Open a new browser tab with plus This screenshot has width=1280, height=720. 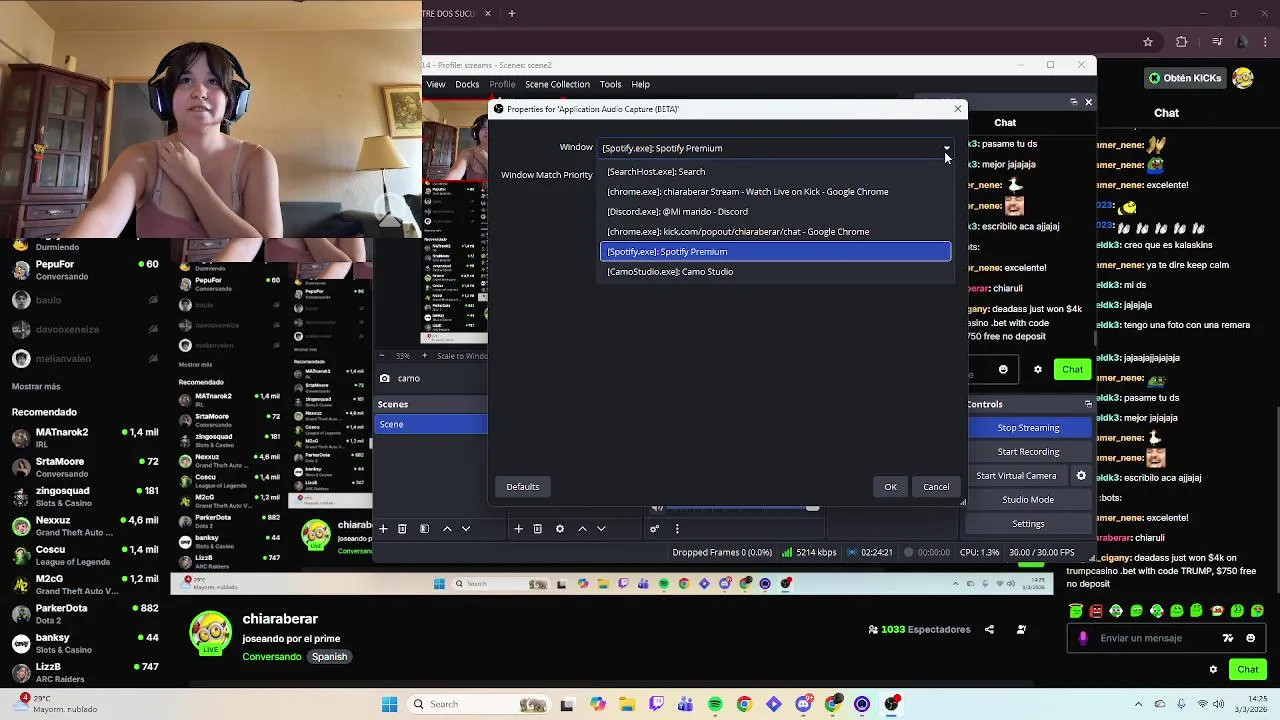pyautogui.click(x=511, y=14)
